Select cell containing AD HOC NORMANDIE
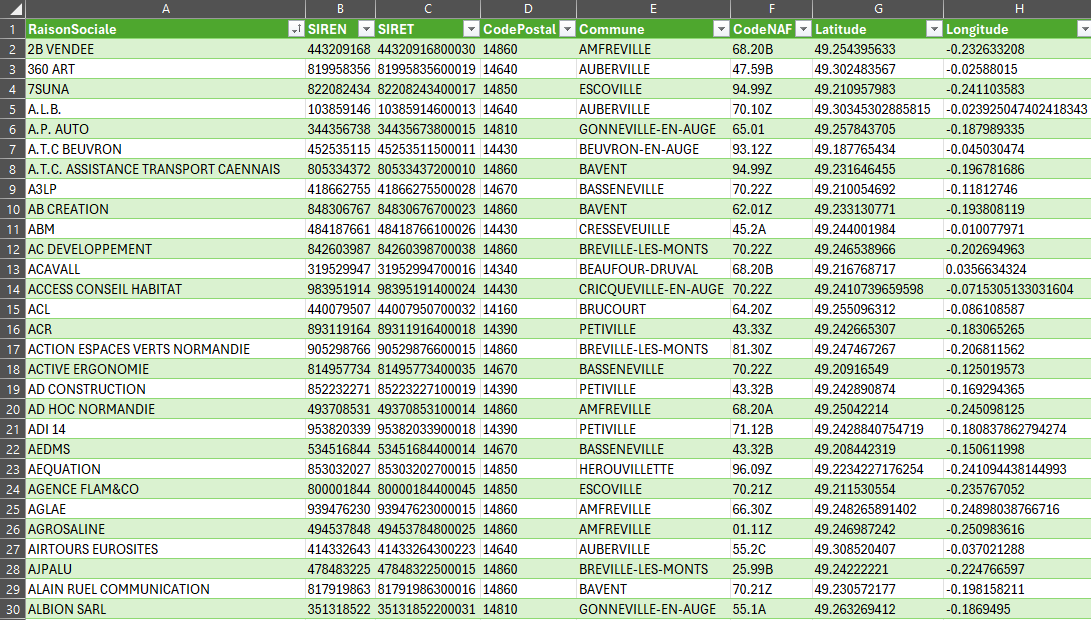The width and height of the screenshot is (1091, 620). tap(166, 409)
